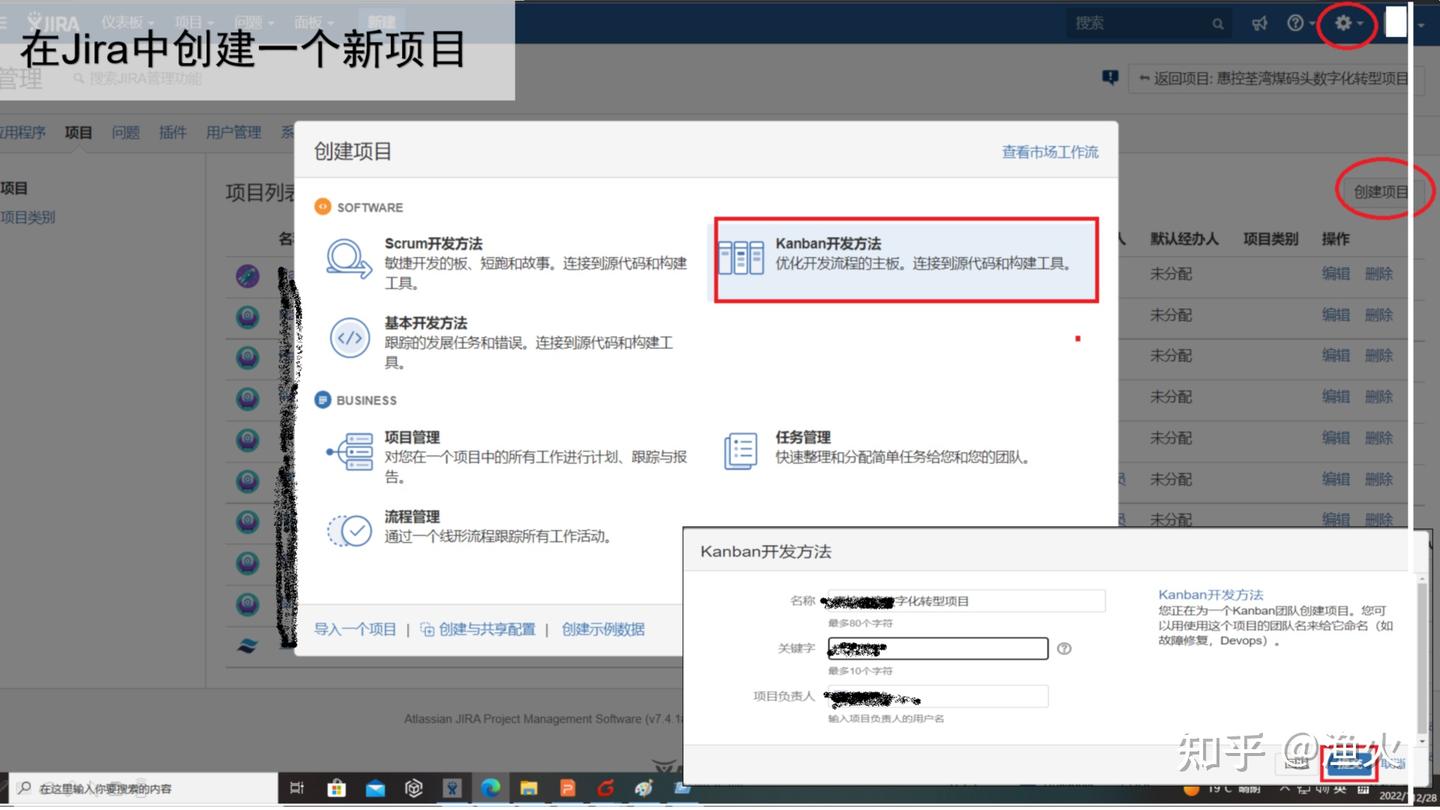Click the help icon beside 关键字 field
Viewport: 1440px width, 810px height.
(x=1064, y=649)
